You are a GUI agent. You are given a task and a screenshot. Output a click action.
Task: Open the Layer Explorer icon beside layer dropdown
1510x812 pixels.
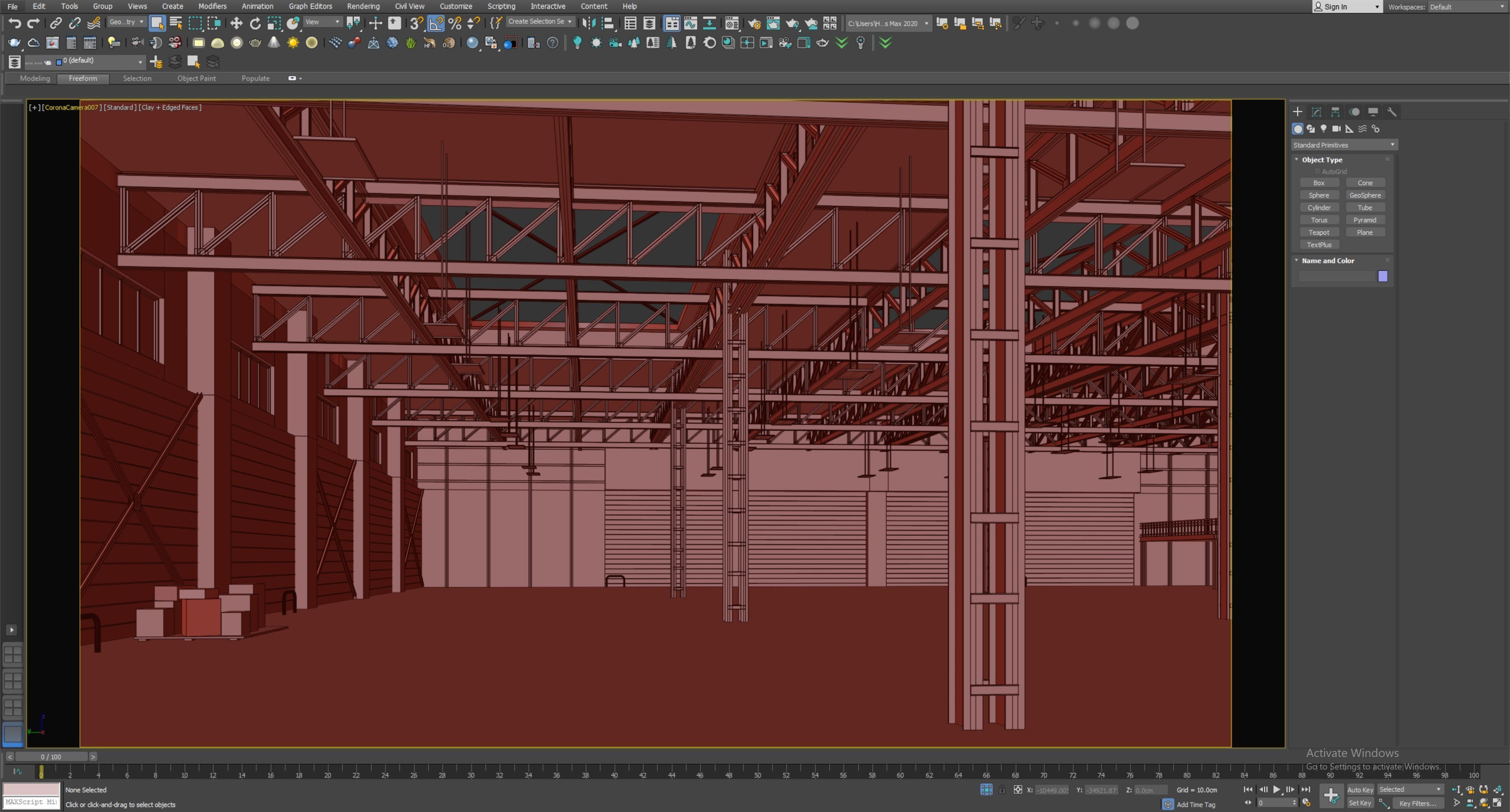15,62
